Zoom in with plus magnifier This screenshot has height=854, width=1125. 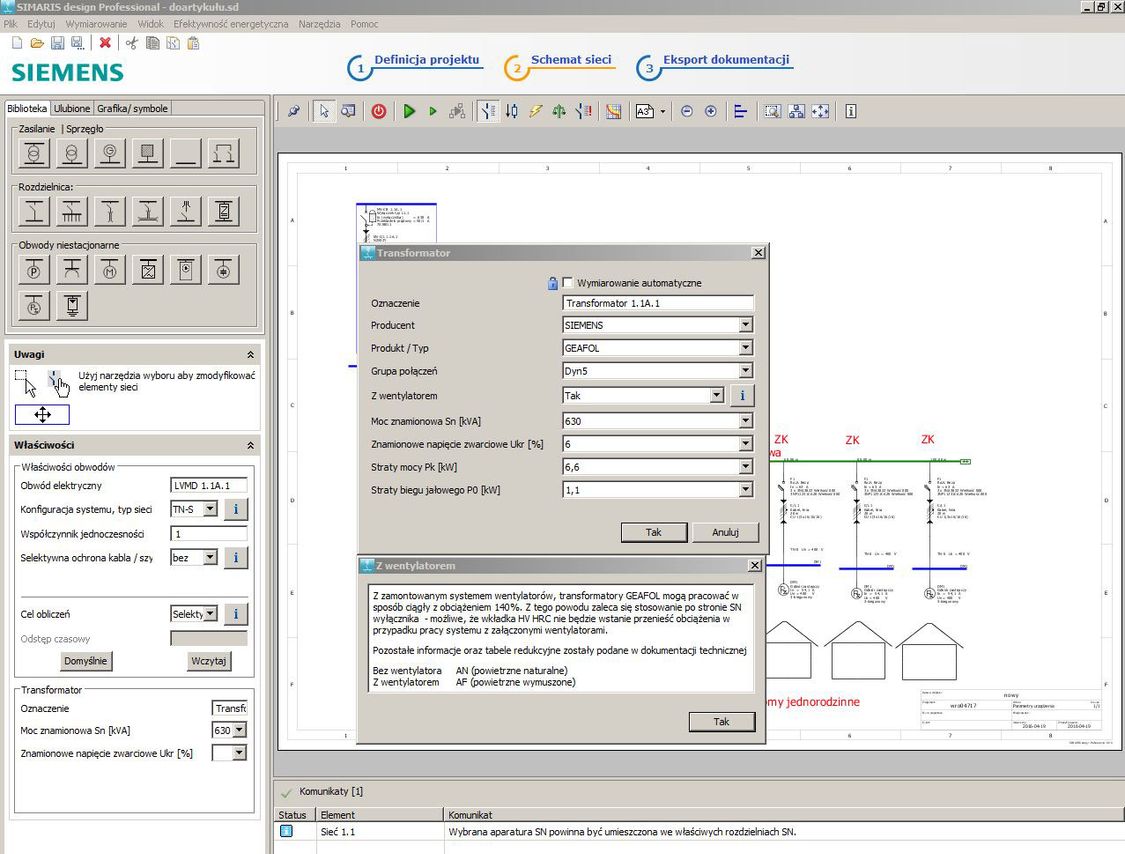click(x=710, y=111)
